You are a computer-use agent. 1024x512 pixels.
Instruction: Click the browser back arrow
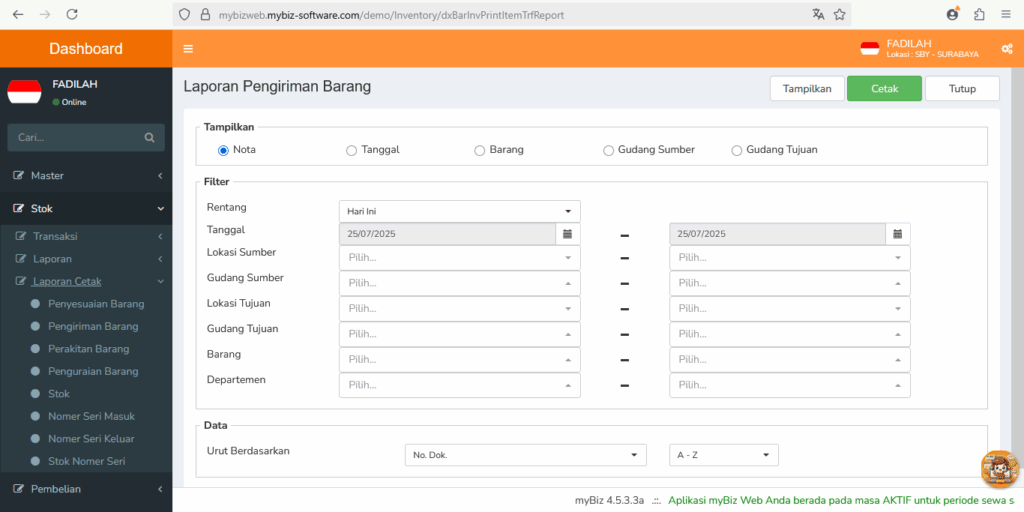[x=18, y=14]
